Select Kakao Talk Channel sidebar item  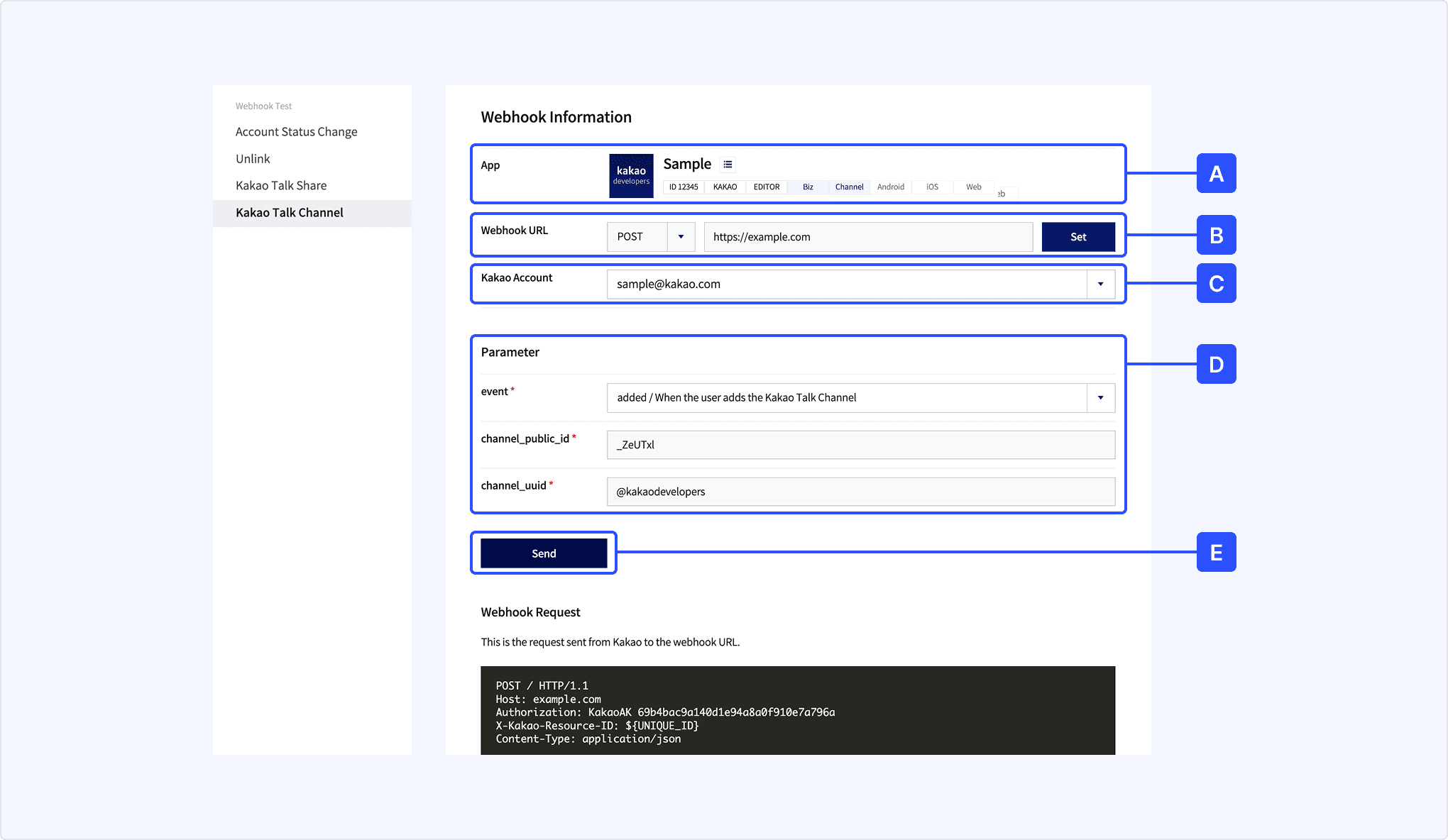290,213
